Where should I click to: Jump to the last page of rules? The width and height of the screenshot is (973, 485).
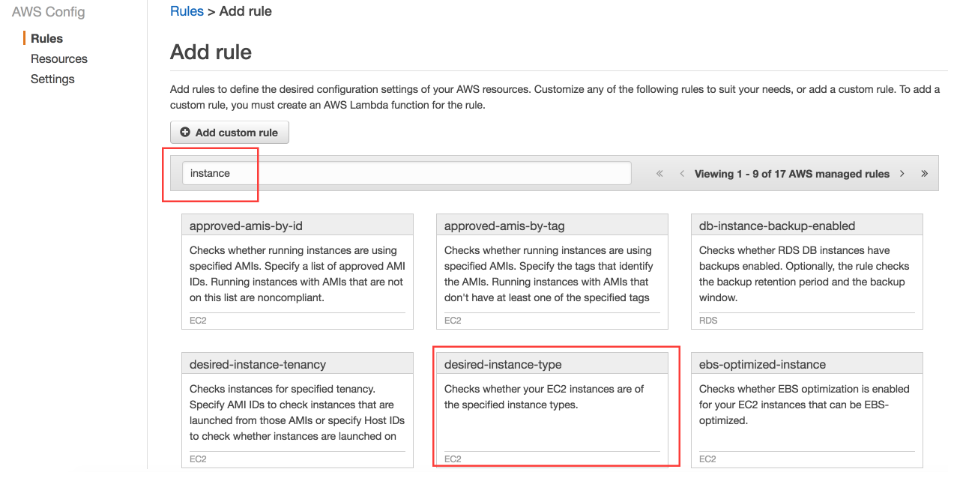click(x=925, y=174)
